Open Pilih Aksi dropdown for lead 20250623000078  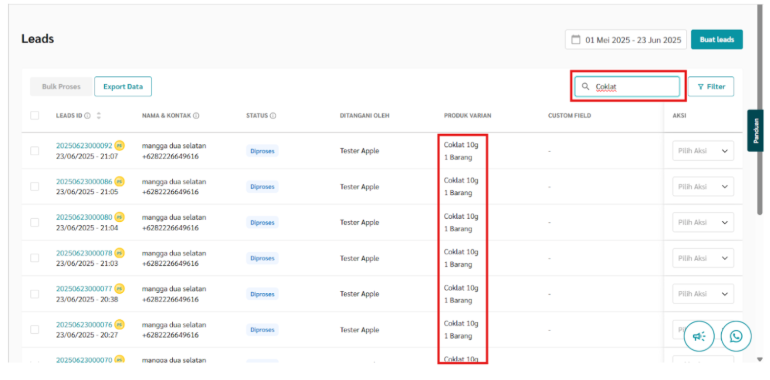[x=703, y=258]
